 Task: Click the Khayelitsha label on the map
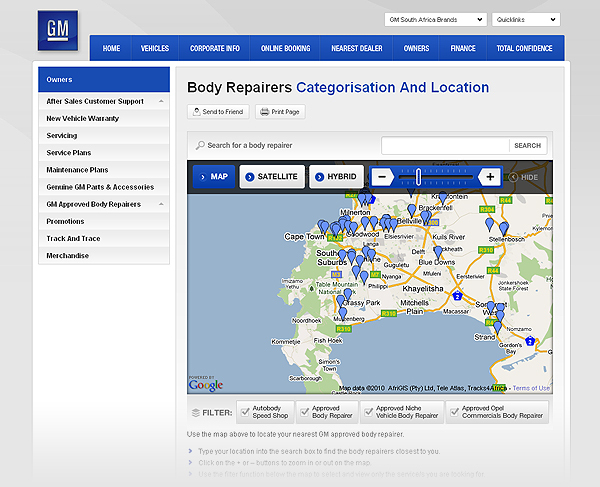coord(423,289)
